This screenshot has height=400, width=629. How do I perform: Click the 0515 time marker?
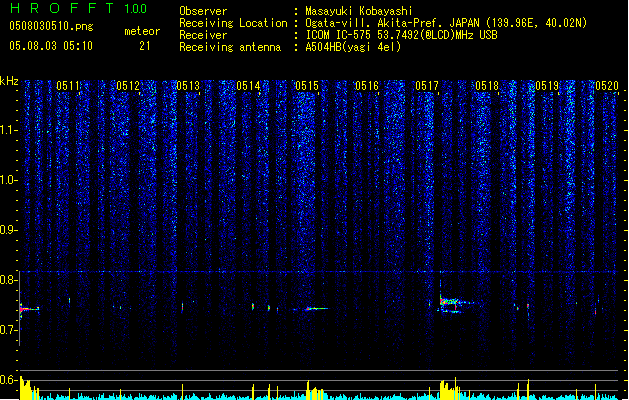pyautogui.click(x=307, y=86)
